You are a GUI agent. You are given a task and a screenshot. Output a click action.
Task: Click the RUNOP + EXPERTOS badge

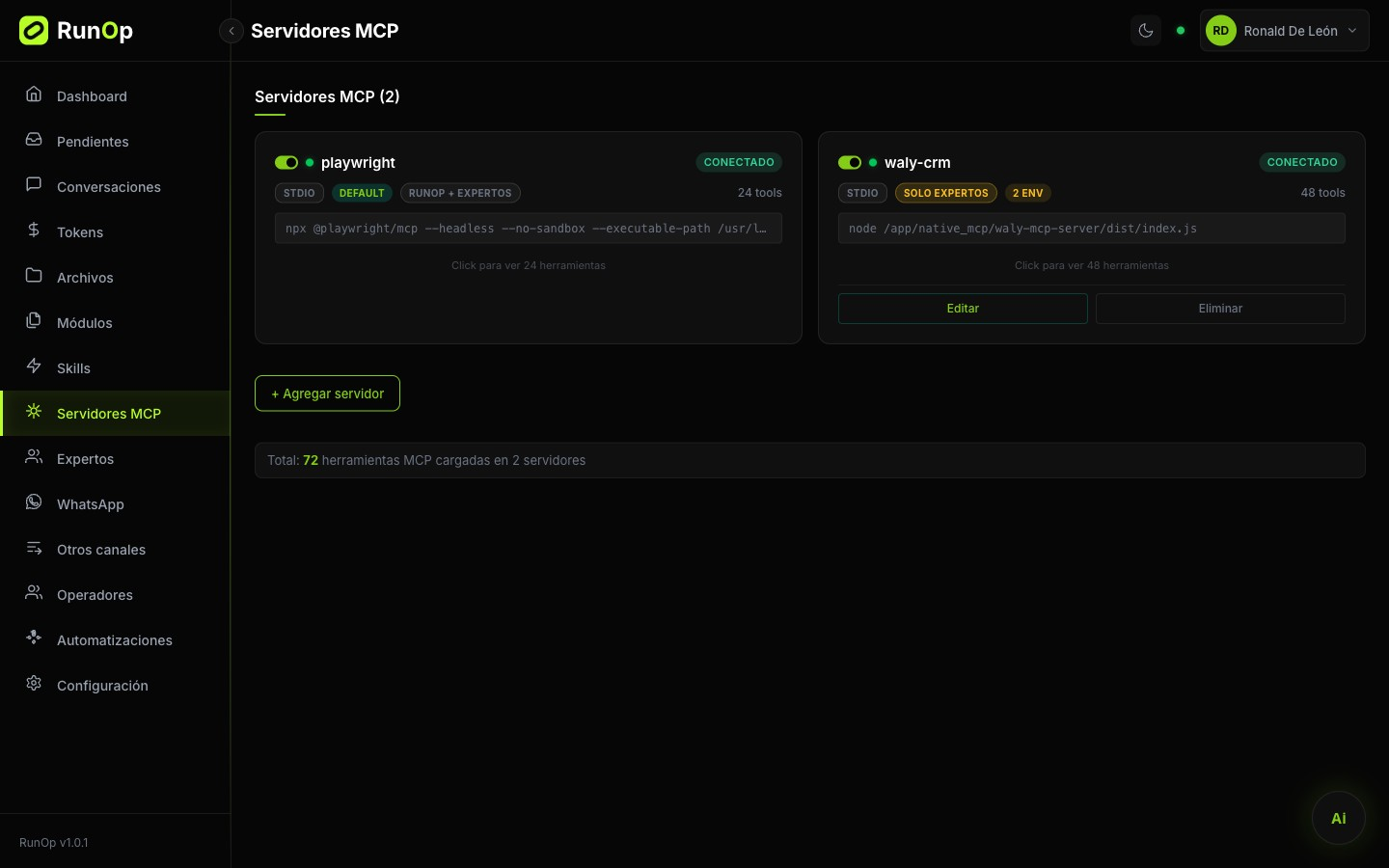click(460, 193)
